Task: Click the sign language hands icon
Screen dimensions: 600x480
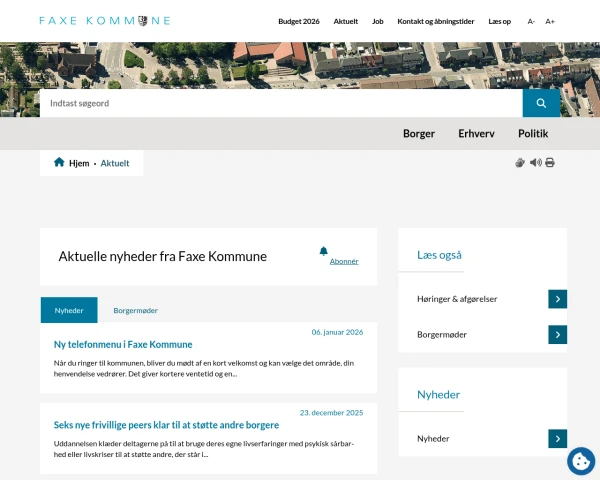Action: point(520,163)
